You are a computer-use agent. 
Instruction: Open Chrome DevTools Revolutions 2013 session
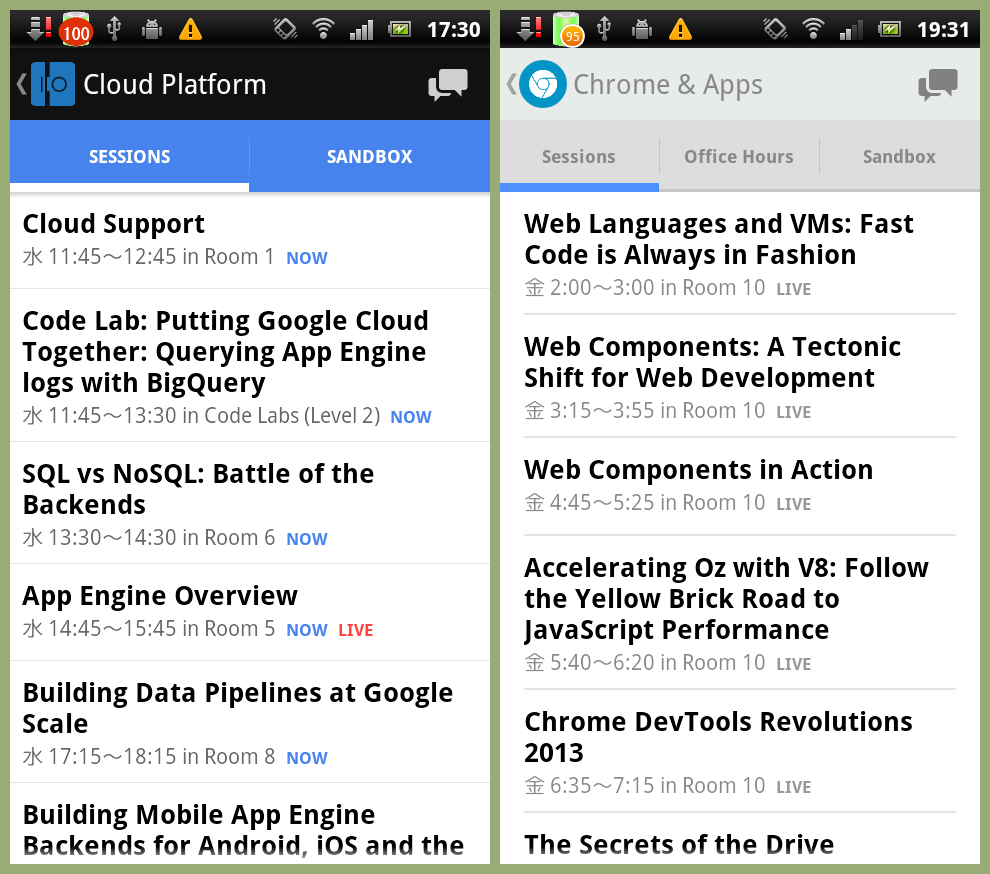(740, 751)
